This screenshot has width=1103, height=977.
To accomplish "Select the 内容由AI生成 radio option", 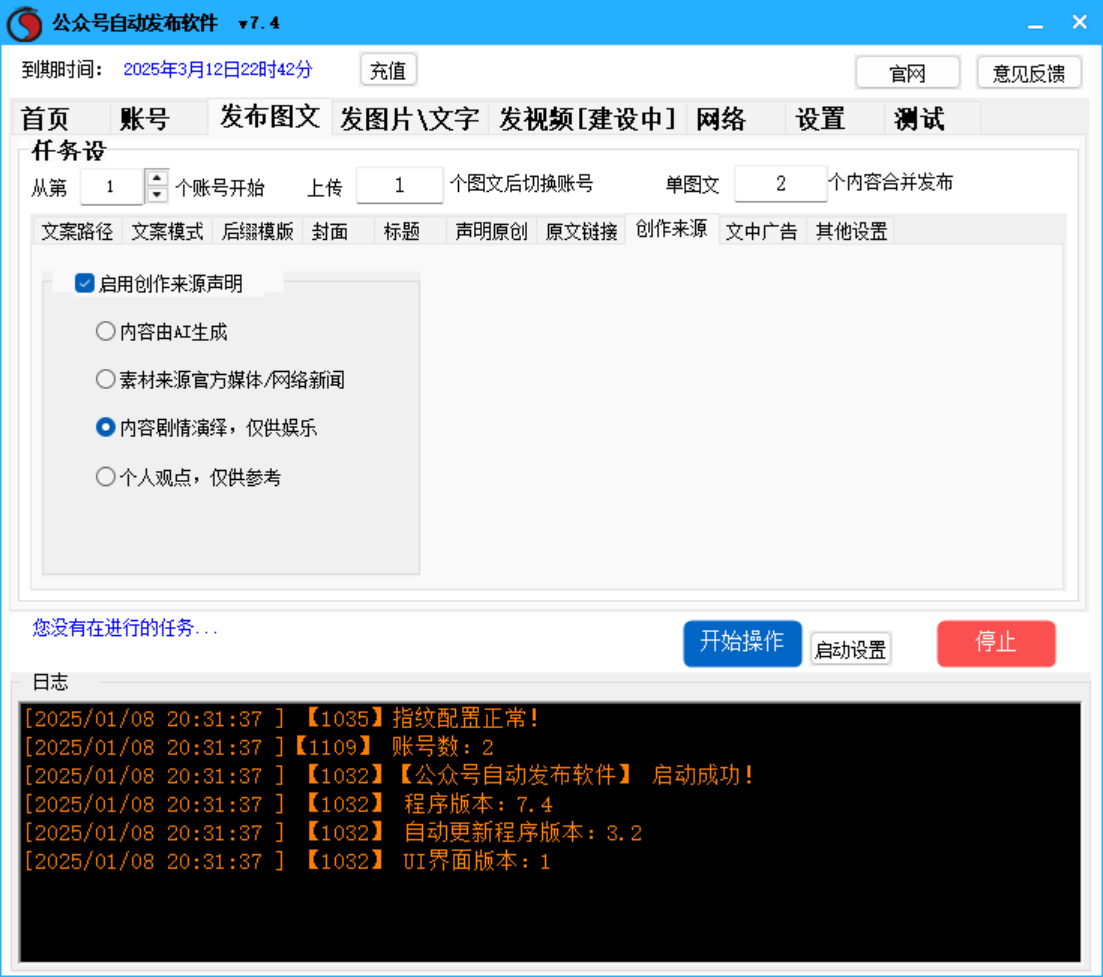I will coord(106,331).
